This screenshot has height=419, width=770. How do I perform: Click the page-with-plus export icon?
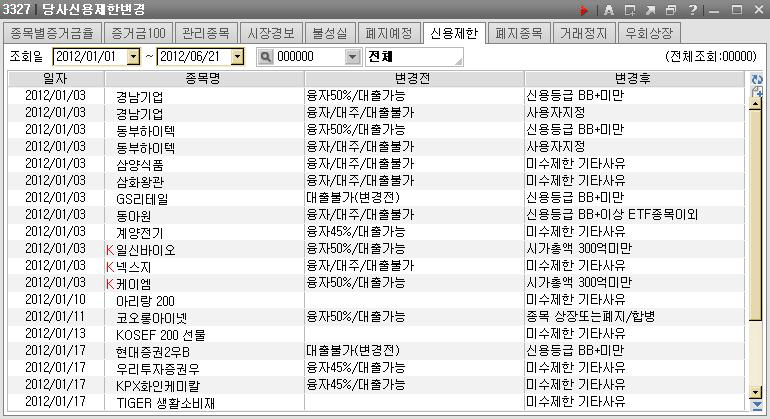tap(757, 91)
